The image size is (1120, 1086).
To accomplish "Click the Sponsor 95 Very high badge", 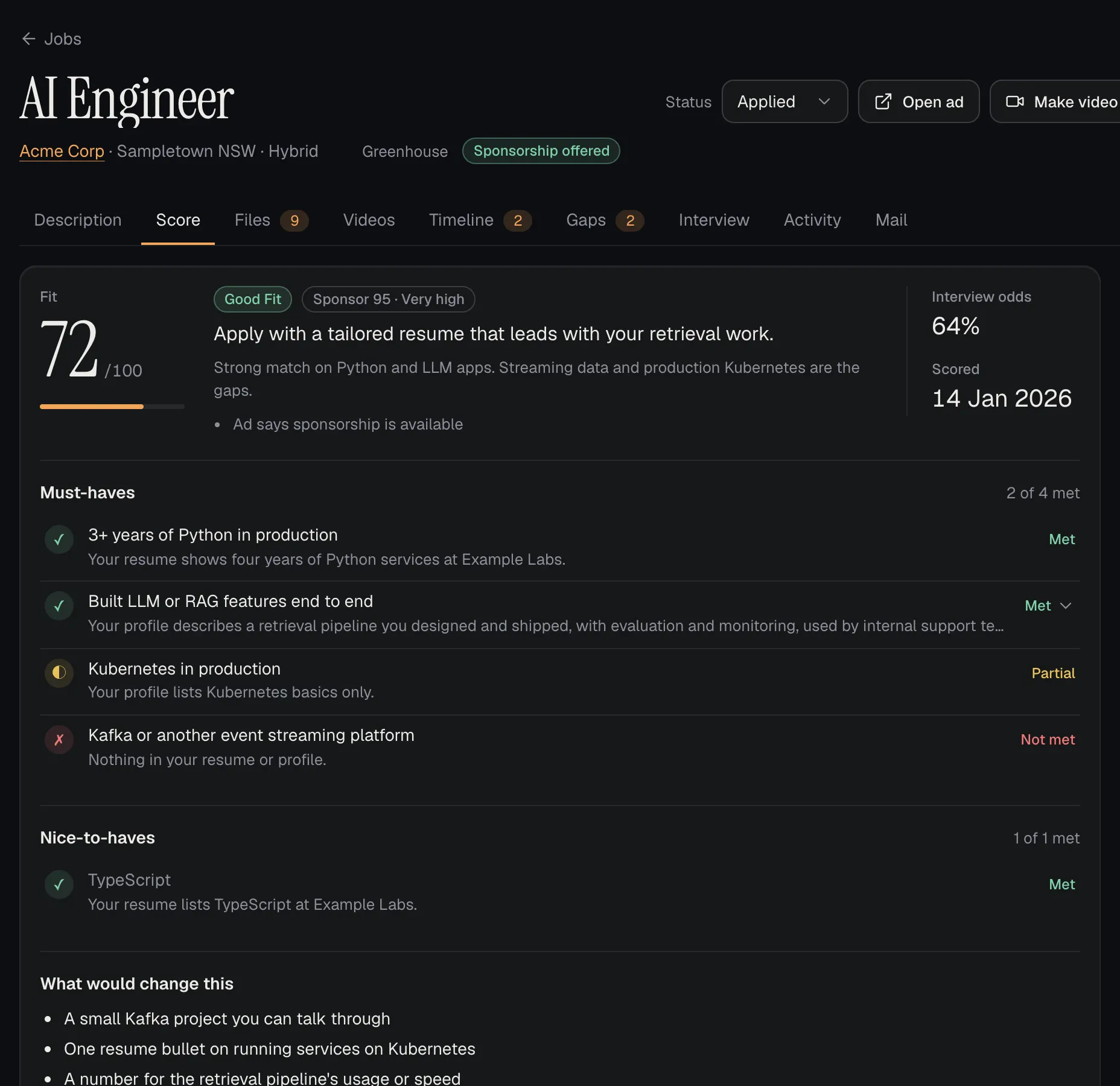I will [x=389, y=299].
